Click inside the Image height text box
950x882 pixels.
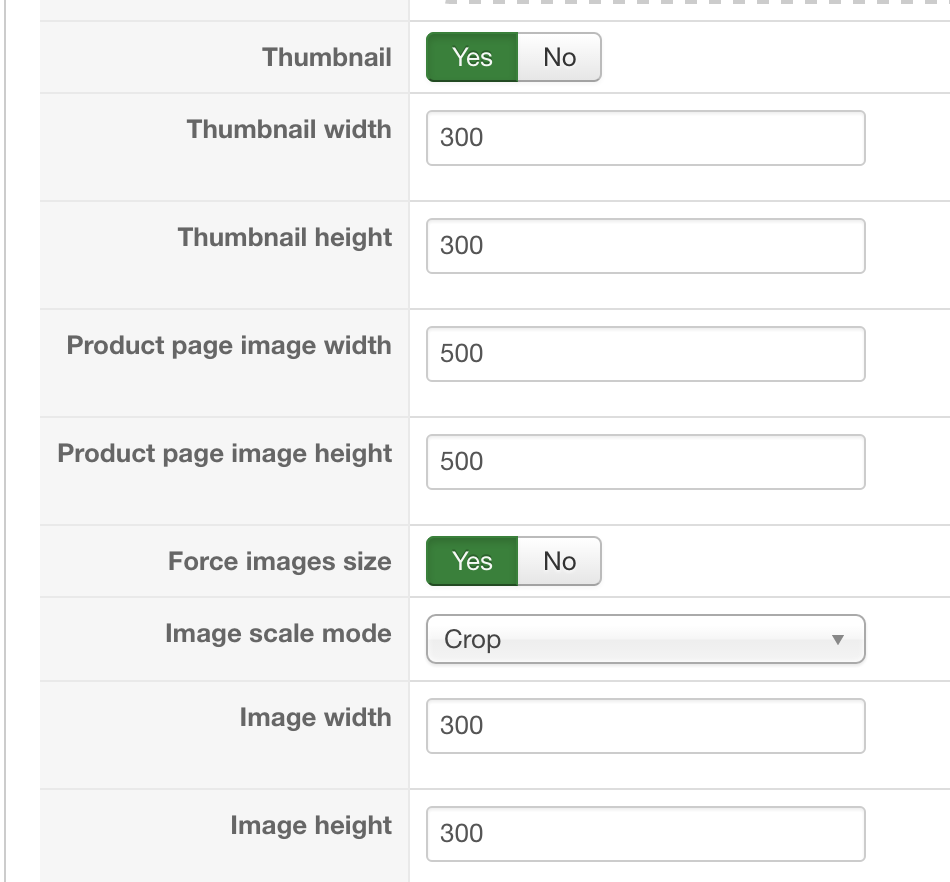(645, 834)
